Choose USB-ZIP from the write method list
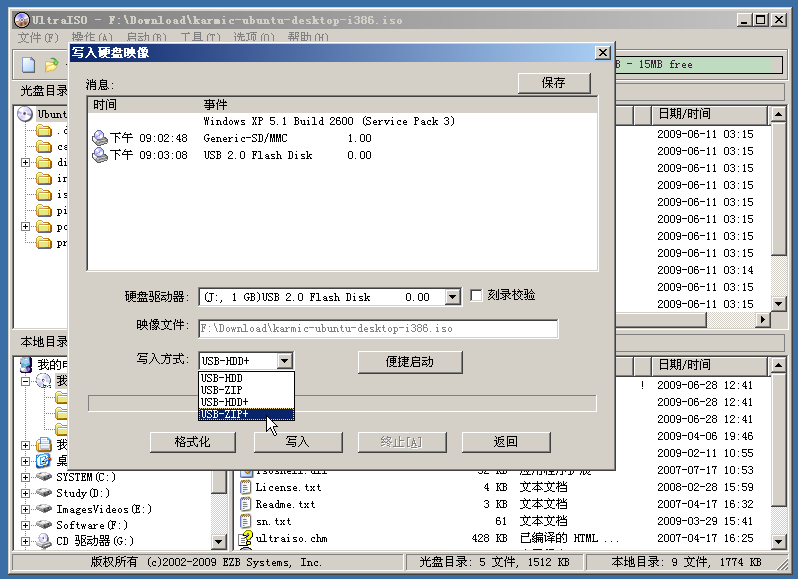The width and height of the screenshot is (798, 579). click(x=246, y=390)
